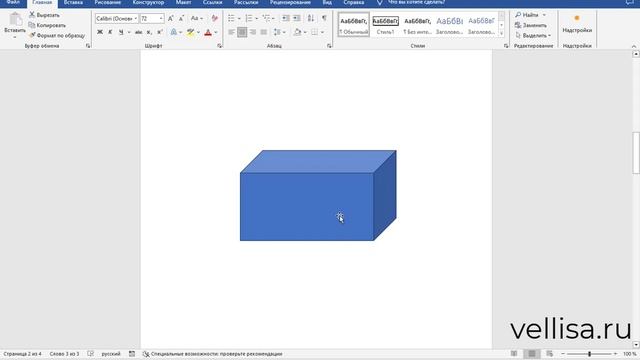
Task: Switch to the Design (Конструктор) tab
Action: [149, 2]
